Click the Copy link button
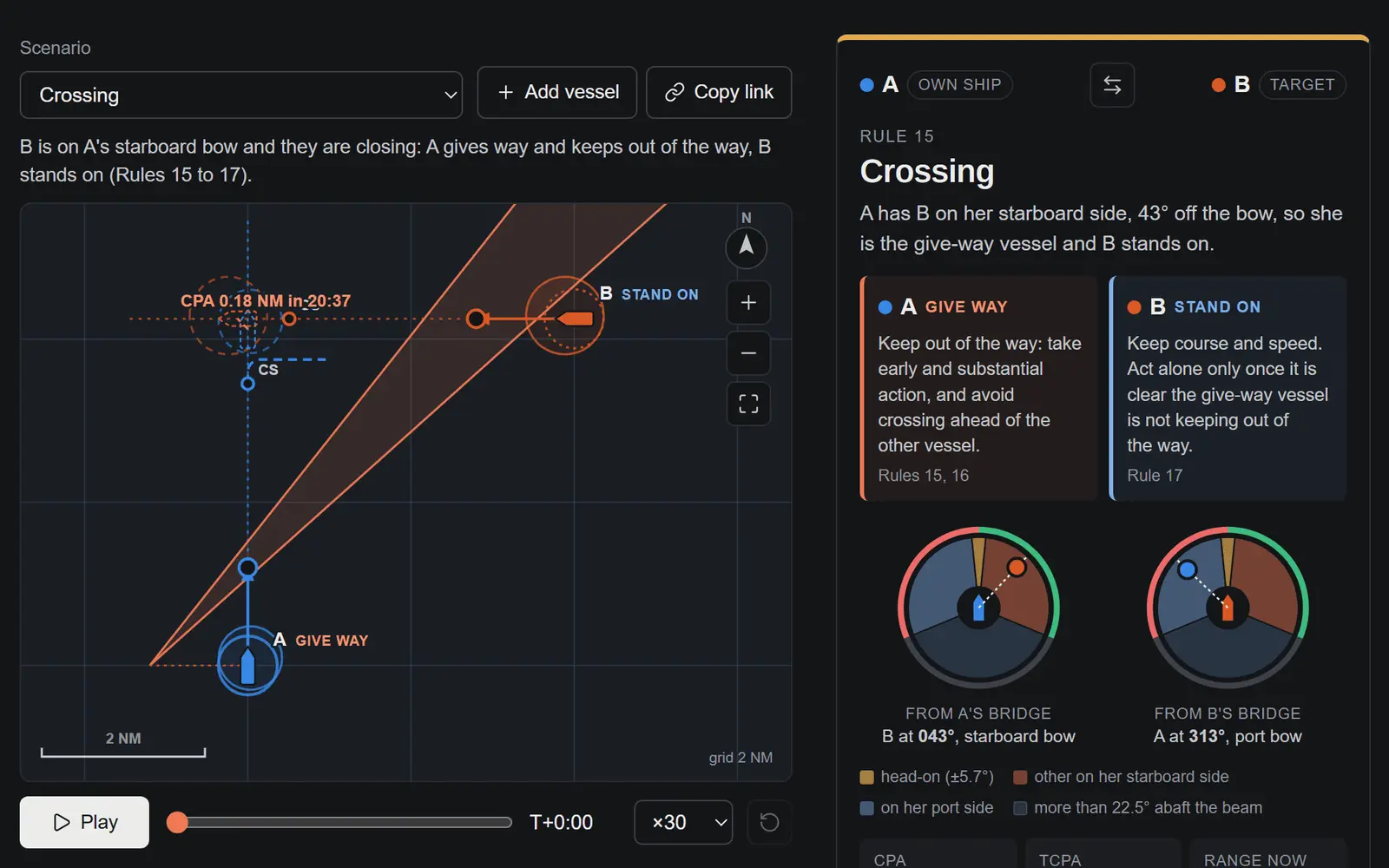This screenshot has height=868, width=1389. pyautogui.click(x=719, y=92)
